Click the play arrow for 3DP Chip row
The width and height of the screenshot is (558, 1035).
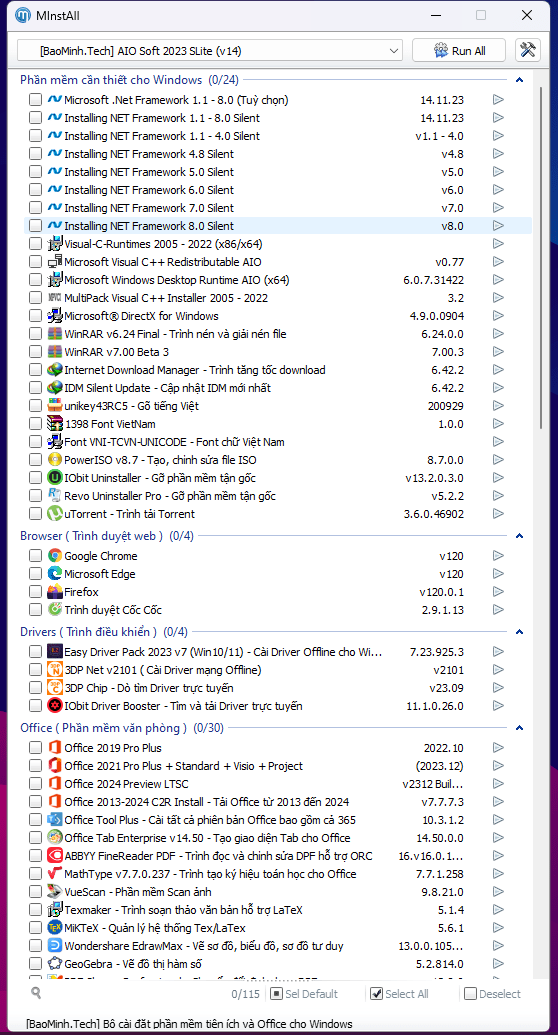pyautogui.click(x=499, y=688)
